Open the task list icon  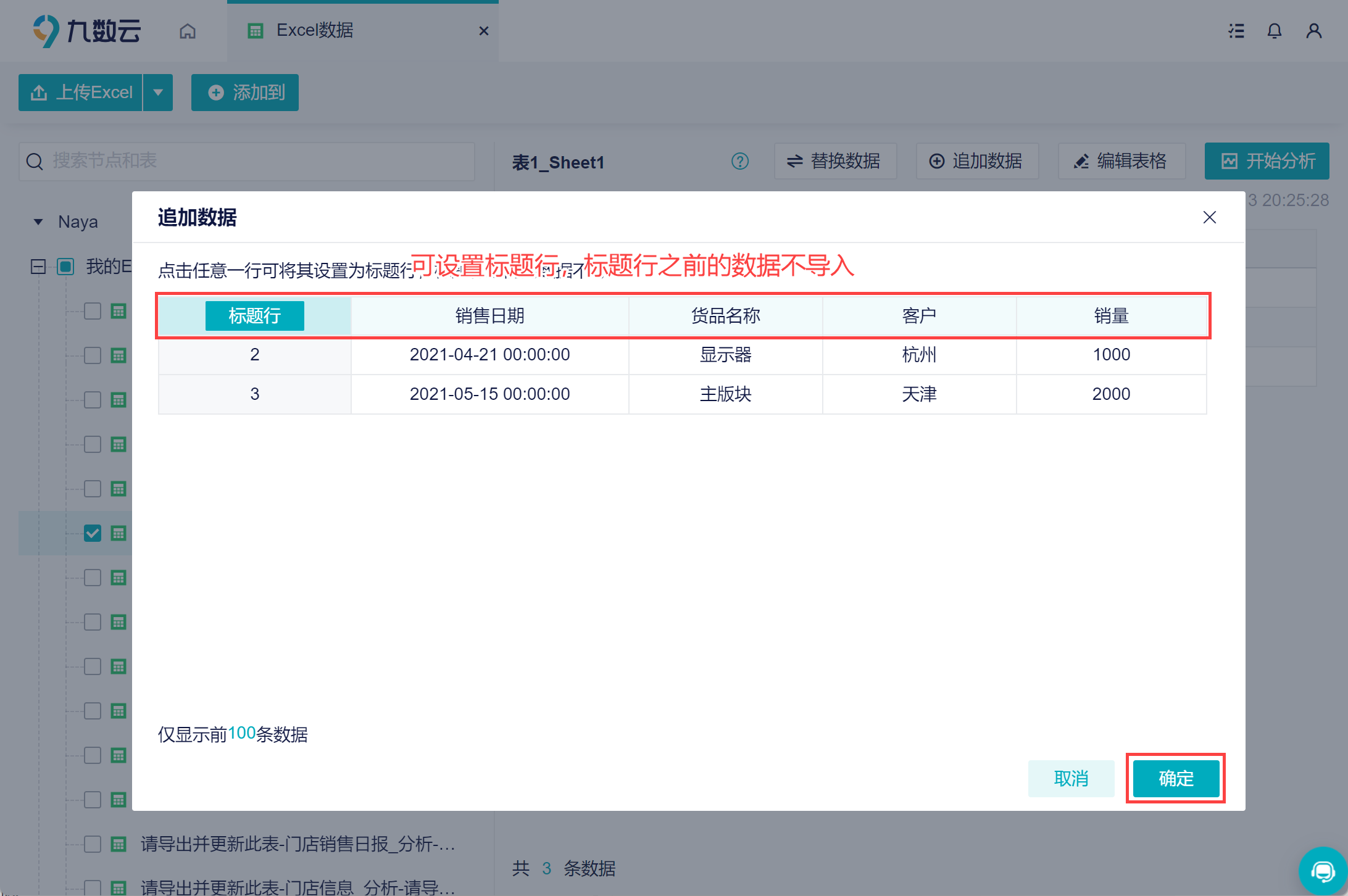[x=1236, y=31]
